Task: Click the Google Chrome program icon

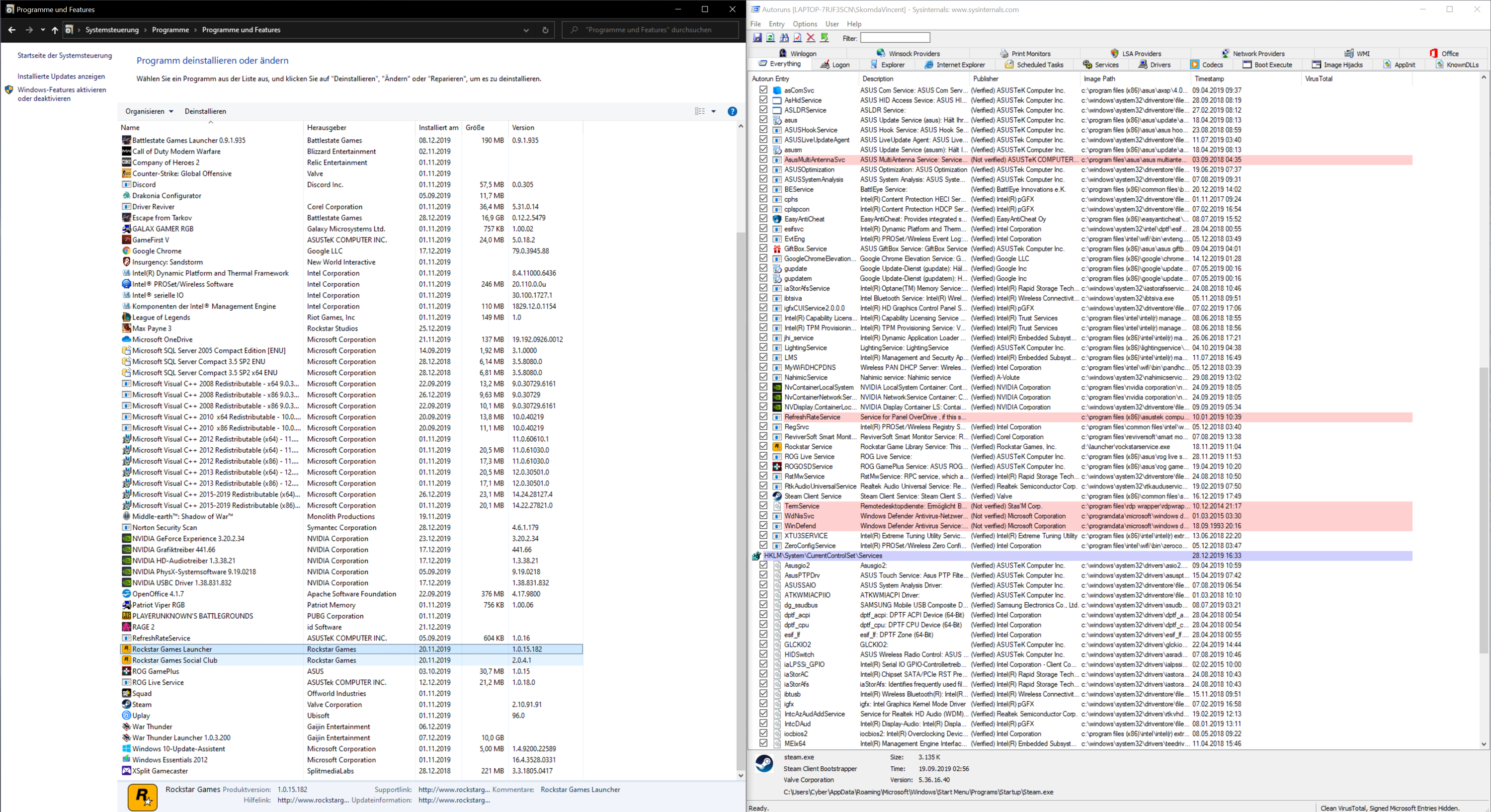Action: tap(126, 250)
